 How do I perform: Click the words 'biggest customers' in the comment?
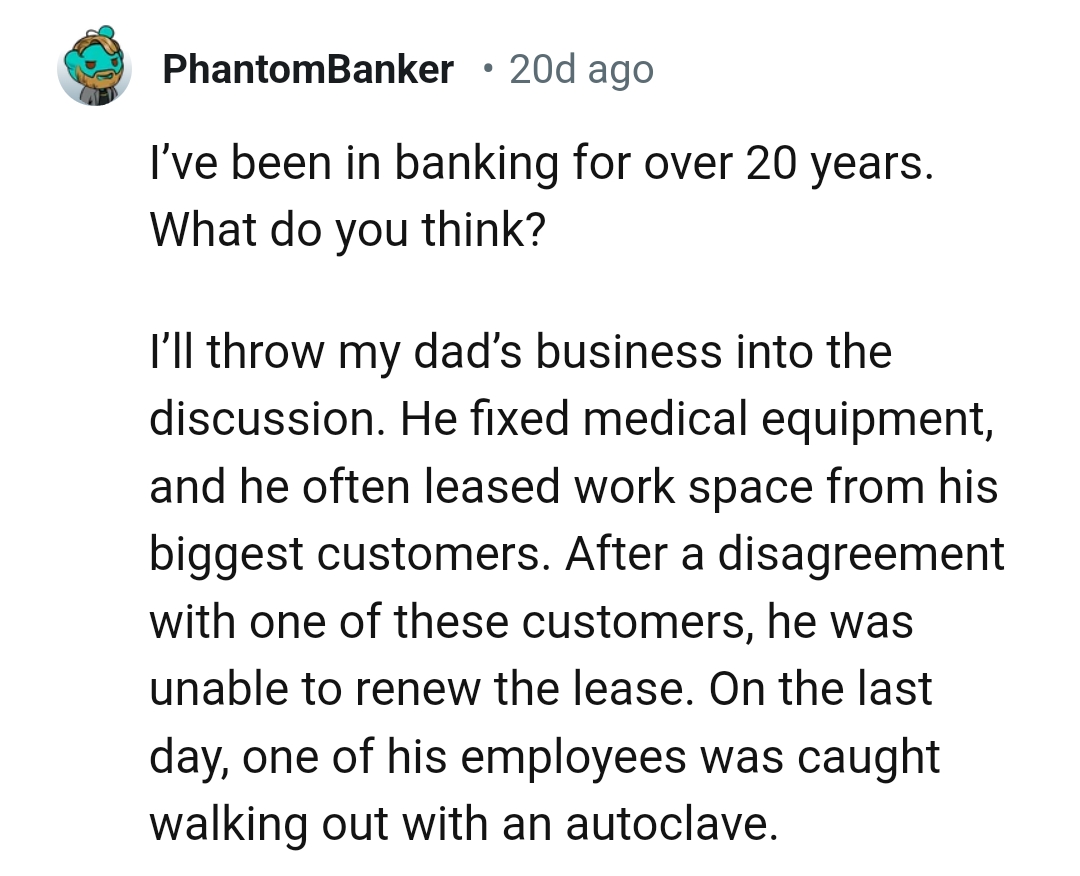(348, 554)
